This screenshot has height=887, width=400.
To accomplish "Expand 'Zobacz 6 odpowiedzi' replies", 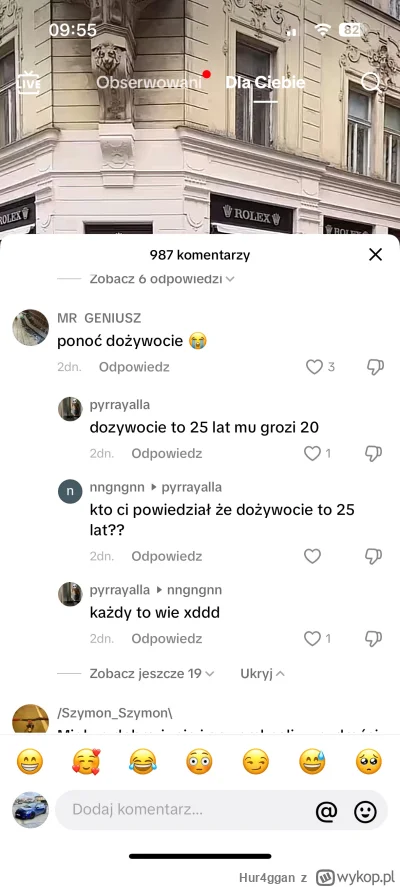I will (x=162, y=279).
